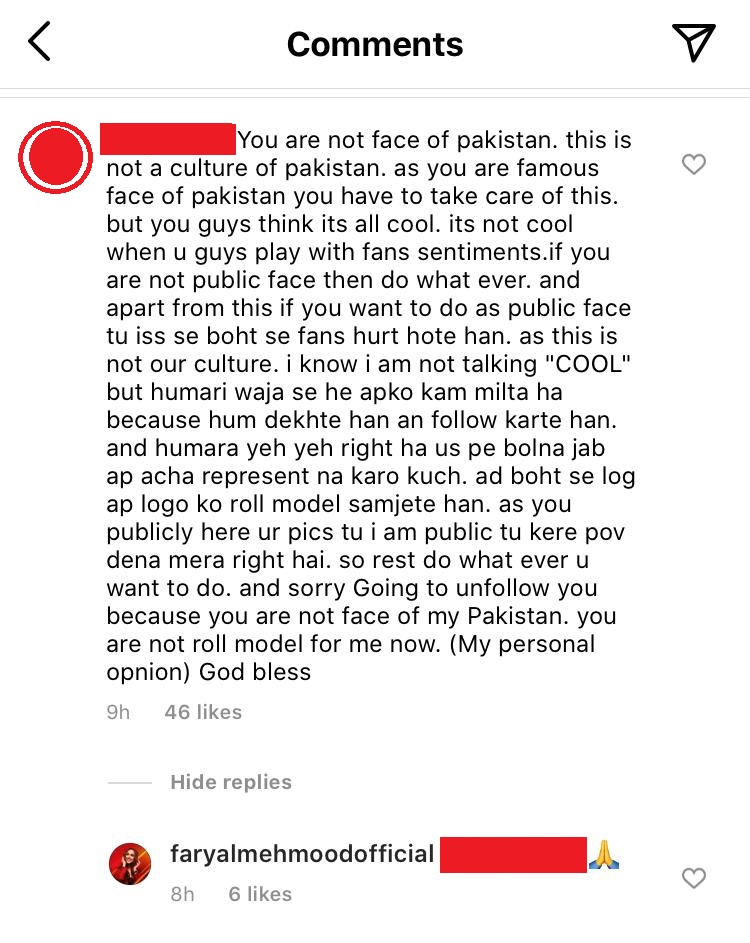The height and width of the screenshot is (943, 750).
Task: Tap the Comments header title
Action: [x=375, y=44]
